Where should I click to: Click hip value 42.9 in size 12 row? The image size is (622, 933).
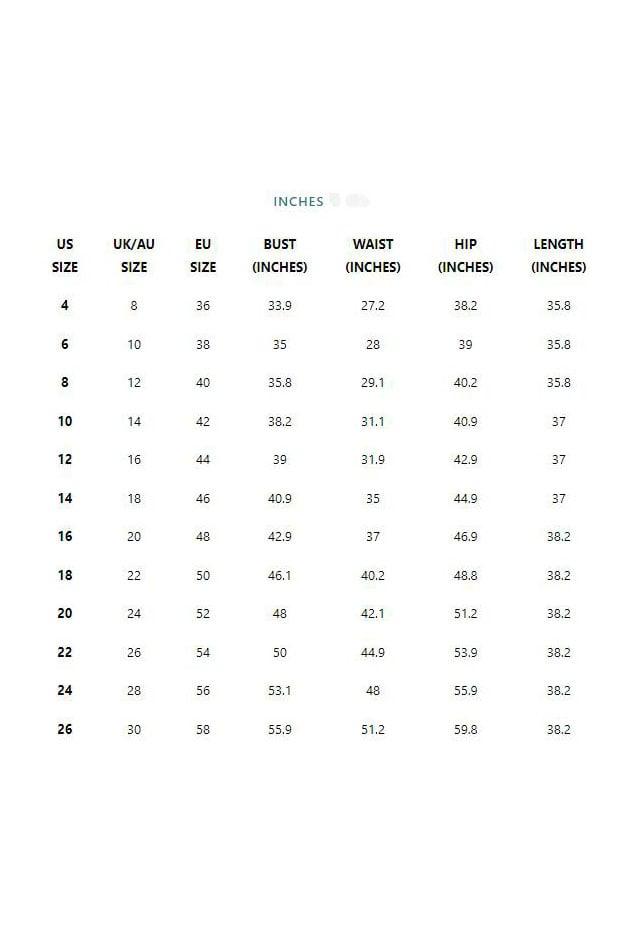(465, 459)
